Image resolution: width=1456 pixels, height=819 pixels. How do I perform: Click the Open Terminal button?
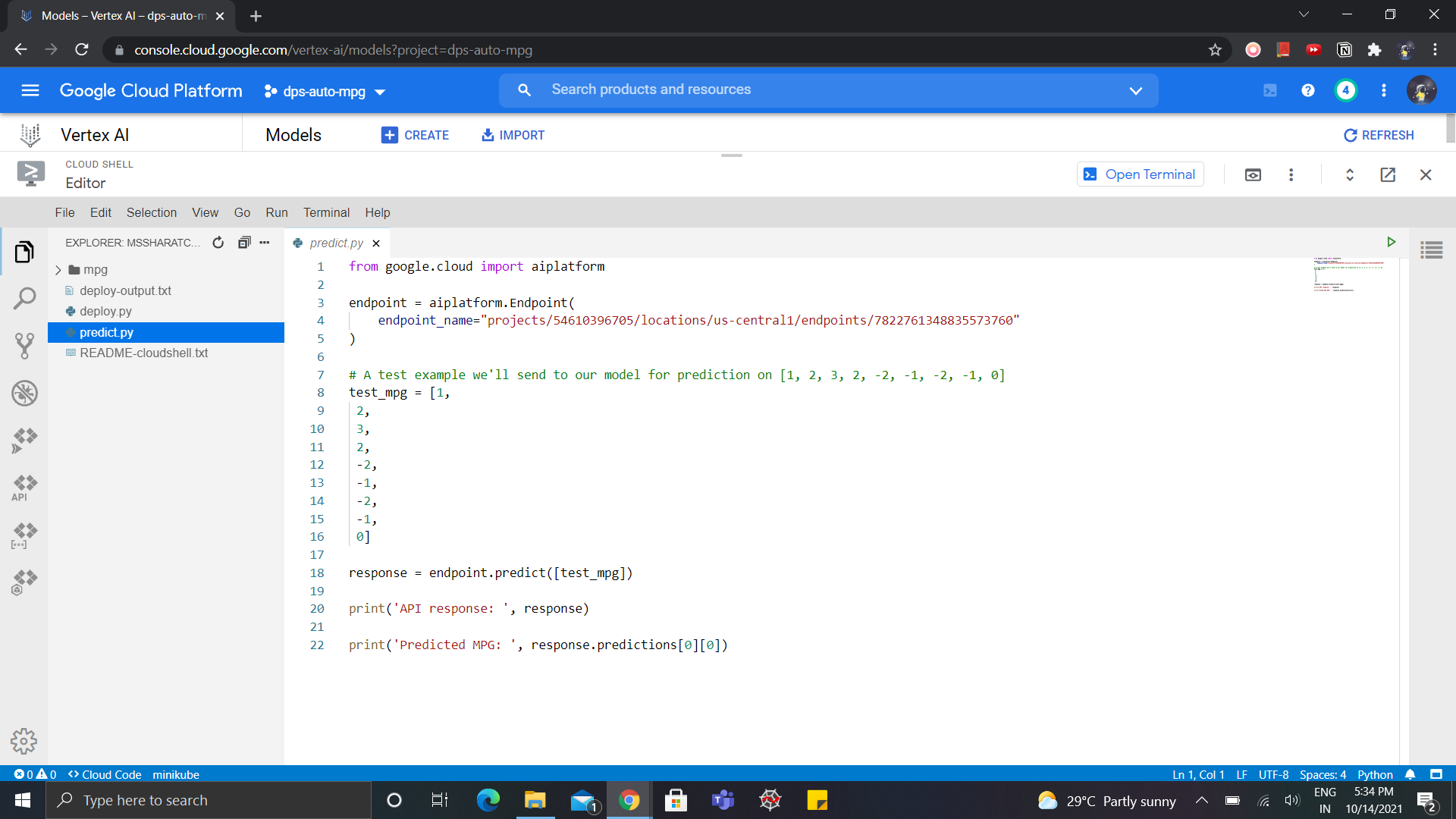pyautogui.click(x=1140, y=174)
